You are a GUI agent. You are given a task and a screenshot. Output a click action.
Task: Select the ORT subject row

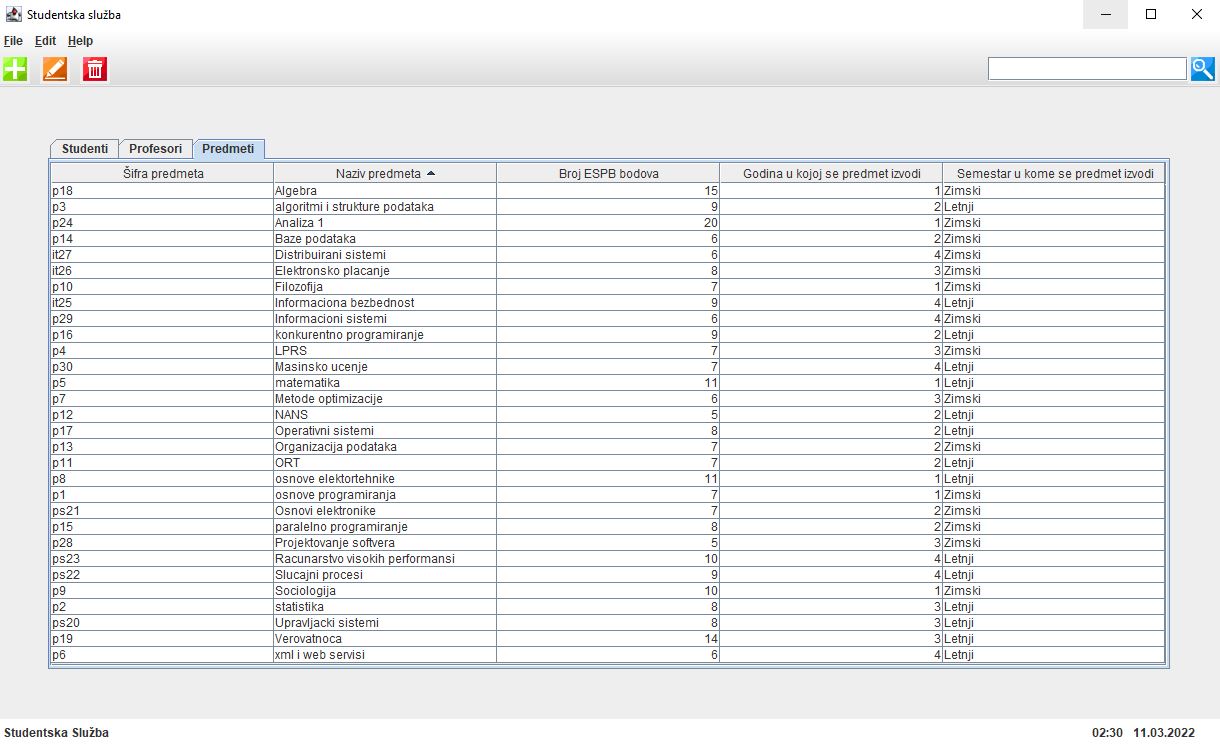coord(608,463)
